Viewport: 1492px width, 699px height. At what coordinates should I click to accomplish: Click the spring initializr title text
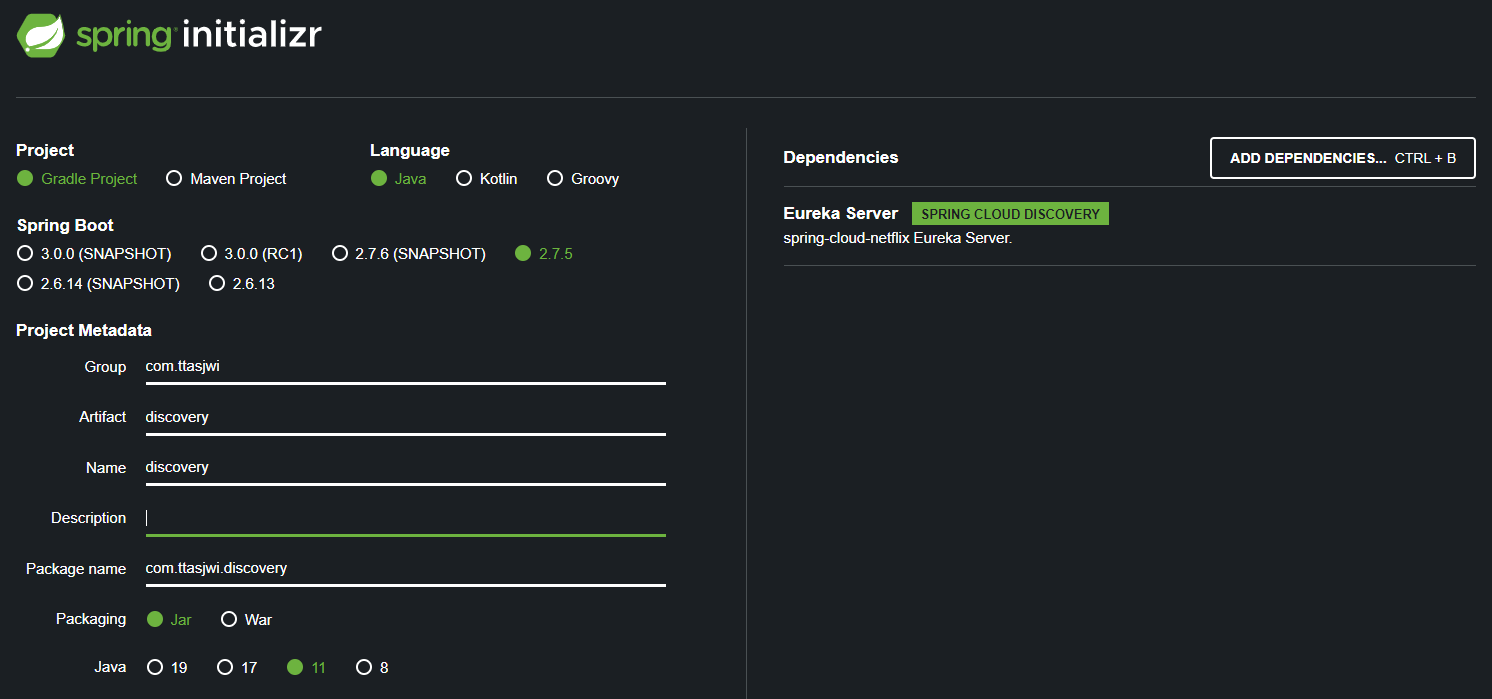[199, 35]
